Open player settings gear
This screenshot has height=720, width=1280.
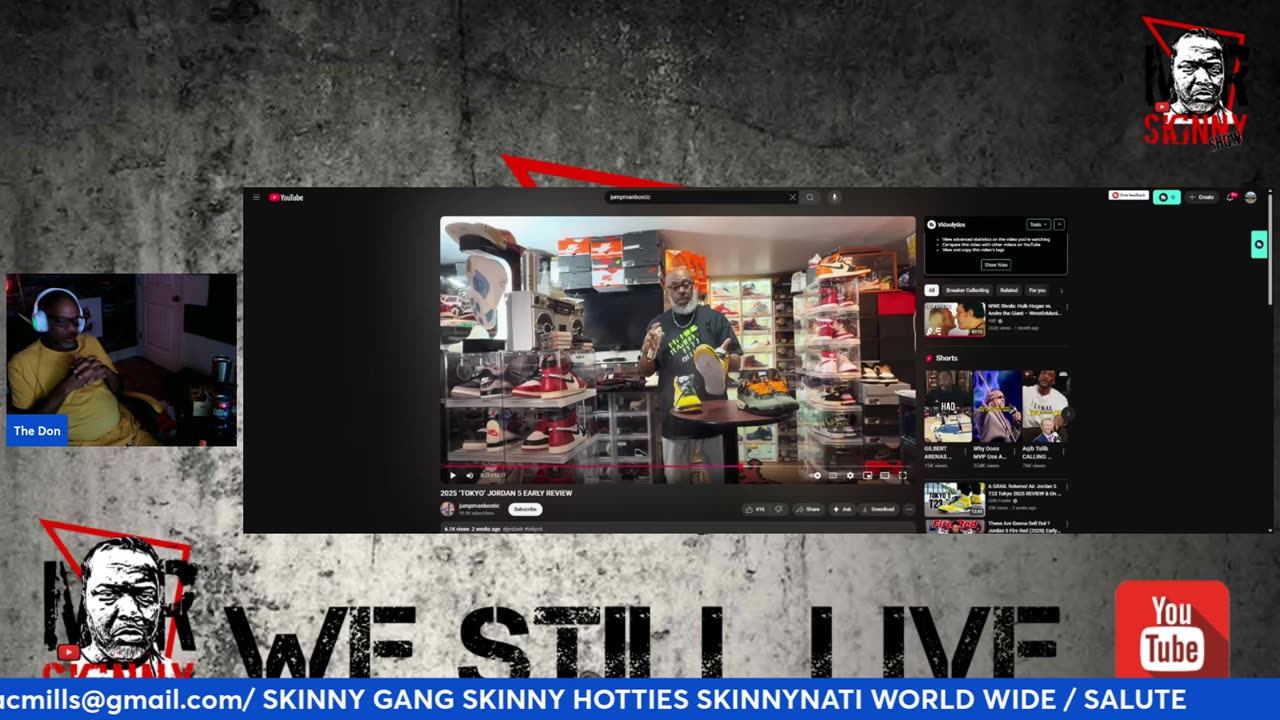coord(850,476)
